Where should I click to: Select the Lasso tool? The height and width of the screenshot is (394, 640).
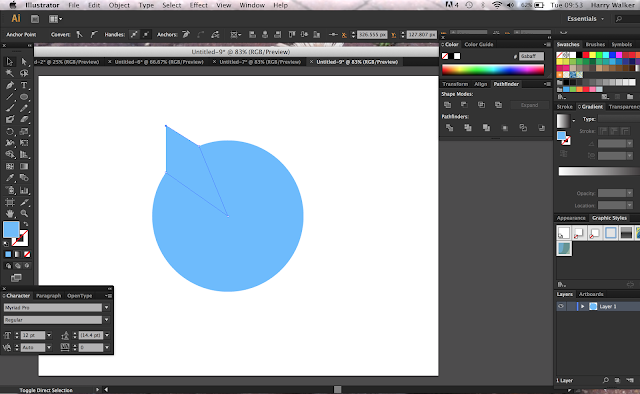(x=24, y=73)
